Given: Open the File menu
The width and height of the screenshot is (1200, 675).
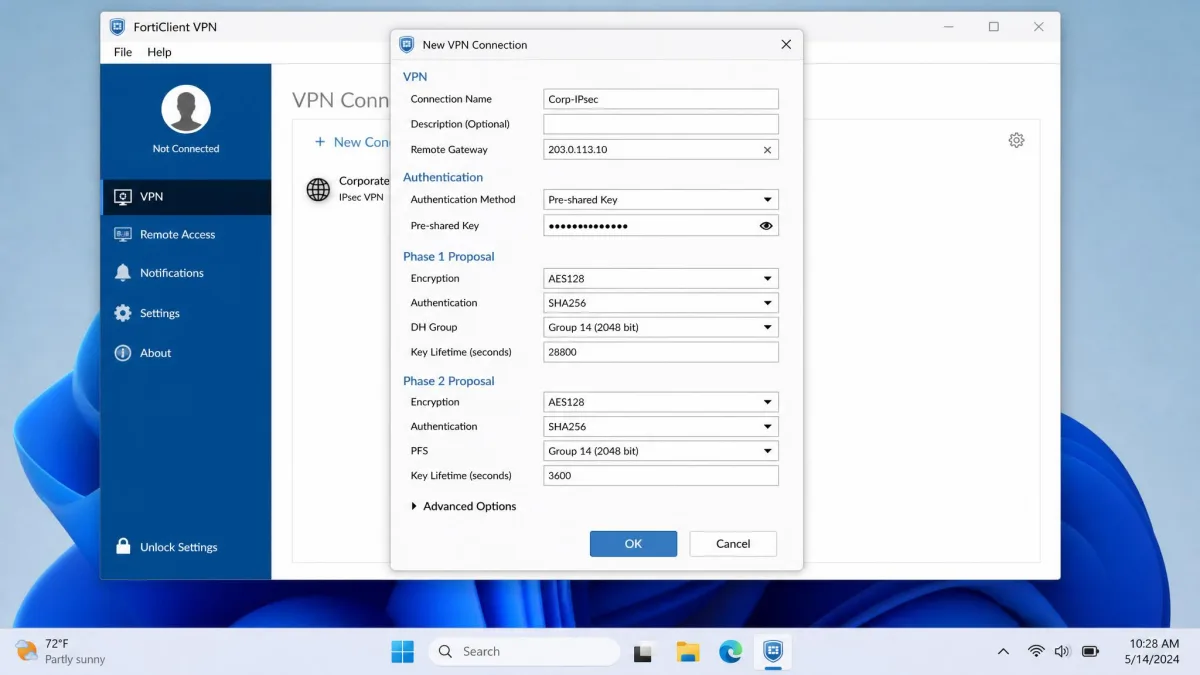Looking at the screenshot, I should pos(123,52).
